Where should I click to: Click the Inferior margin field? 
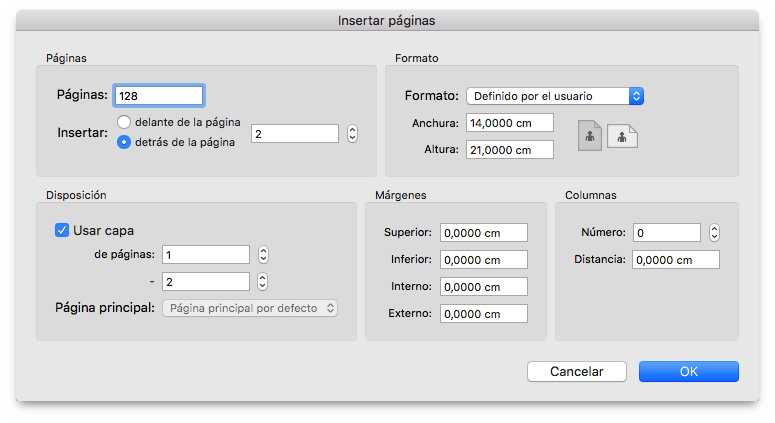tap(484, 260)
